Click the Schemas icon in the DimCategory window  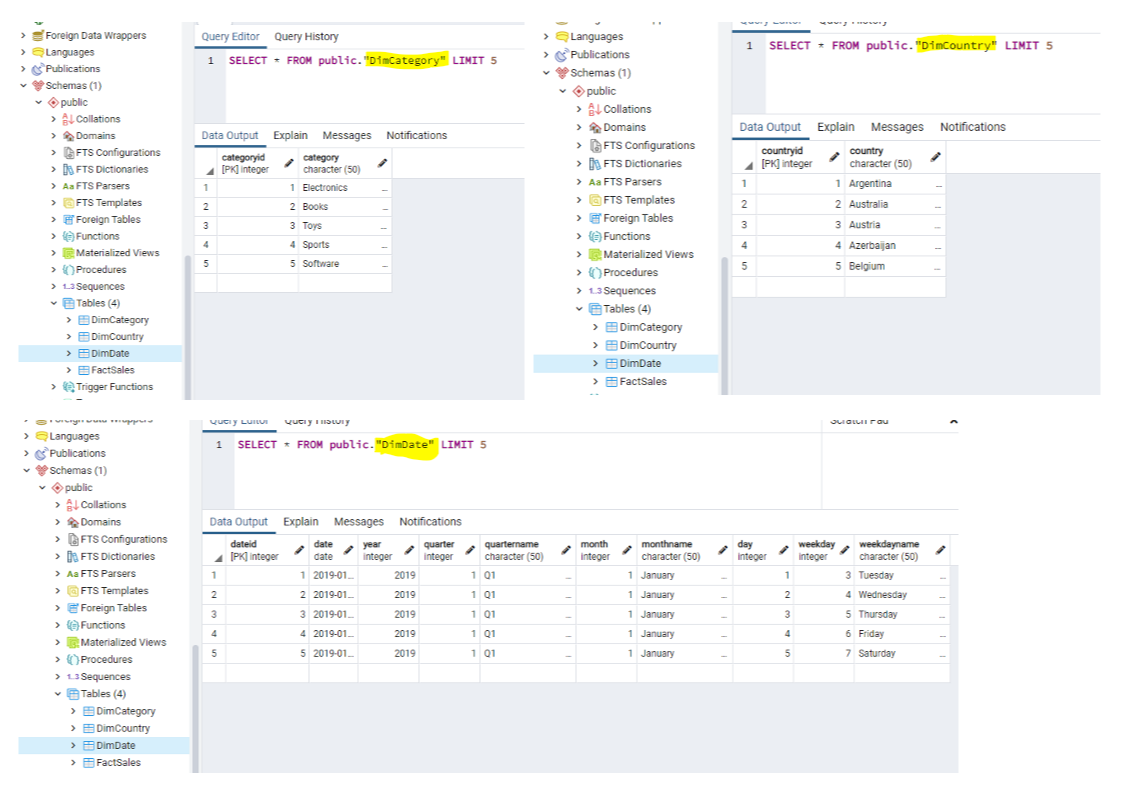pos(38,86)
